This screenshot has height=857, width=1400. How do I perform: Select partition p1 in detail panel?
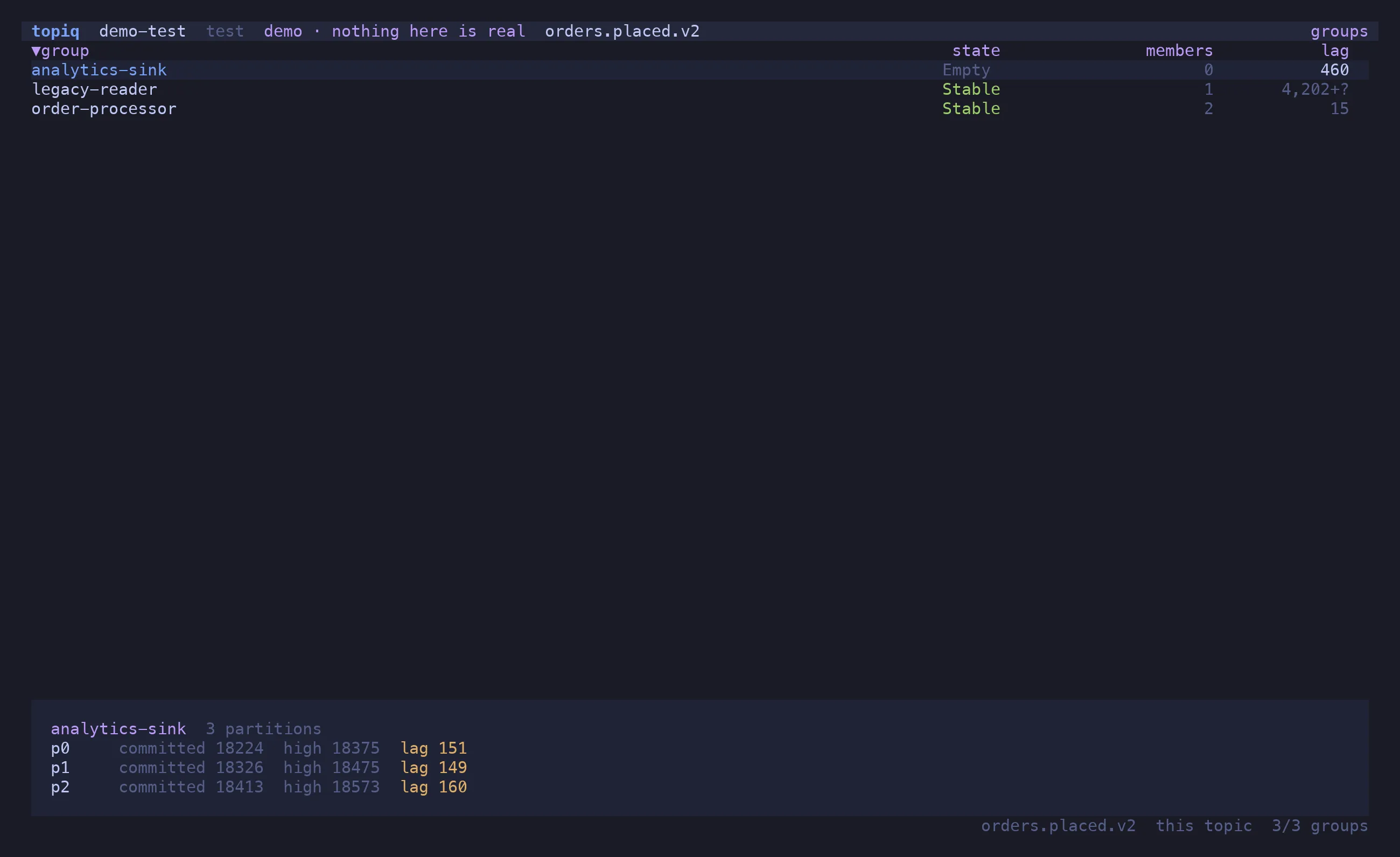click(60, 767)
